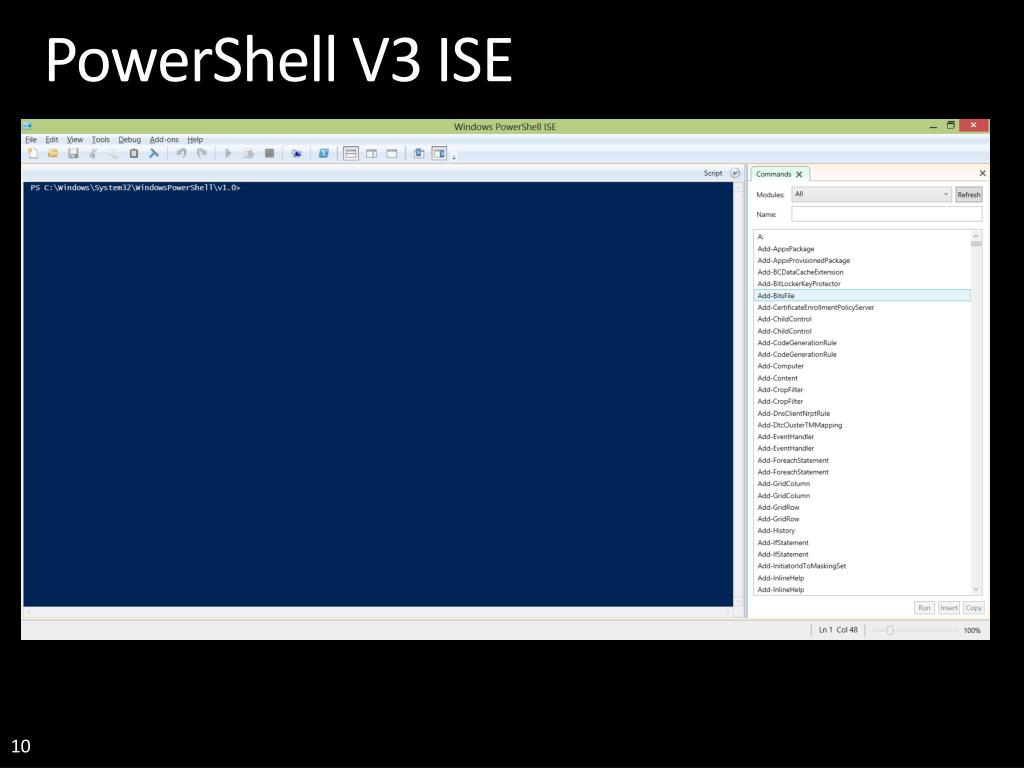Viewport: 1024px width, 768px height.
Task: Show the script pane on right
Action: tap(371, 153)
